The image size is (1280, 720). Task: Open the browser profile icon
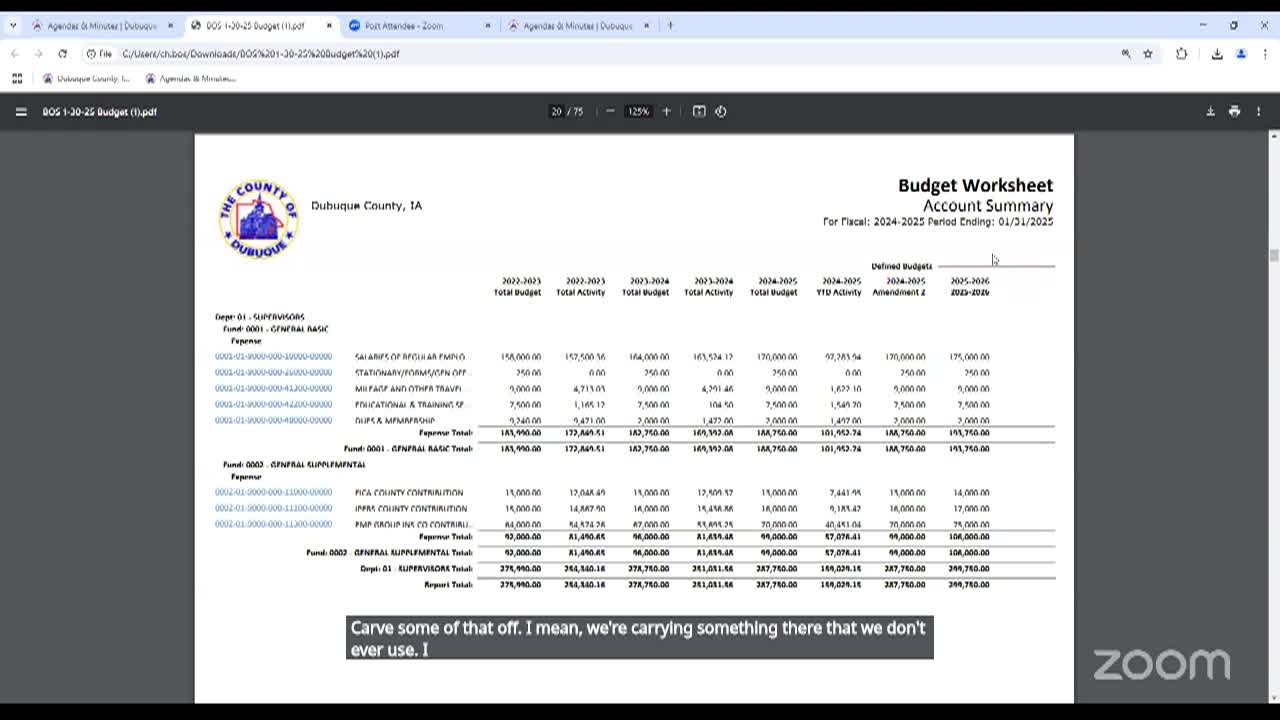[x=1241, y=54]
